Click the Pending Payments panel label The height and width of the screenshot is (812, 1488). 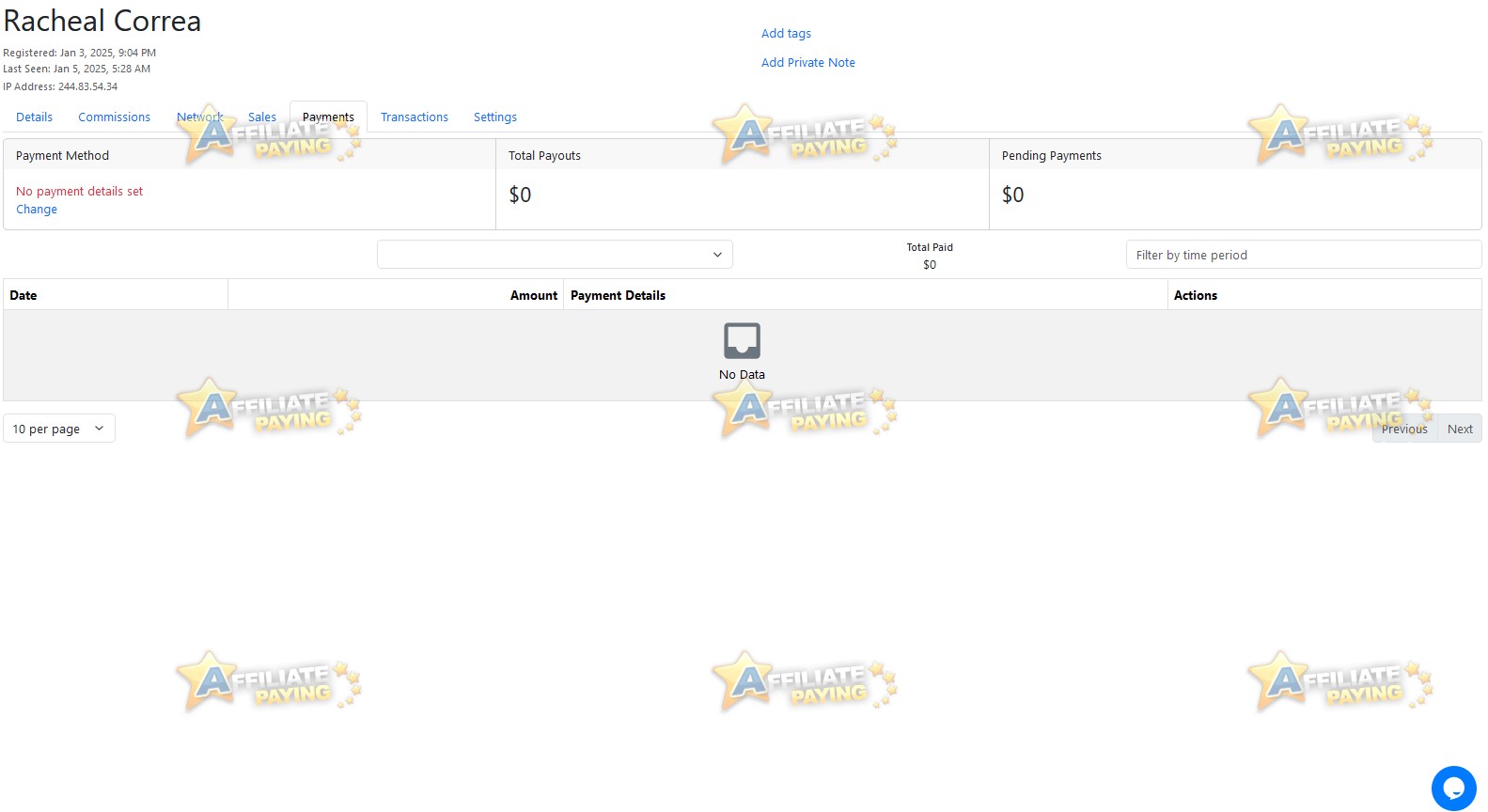click(x=1052, y=156)
